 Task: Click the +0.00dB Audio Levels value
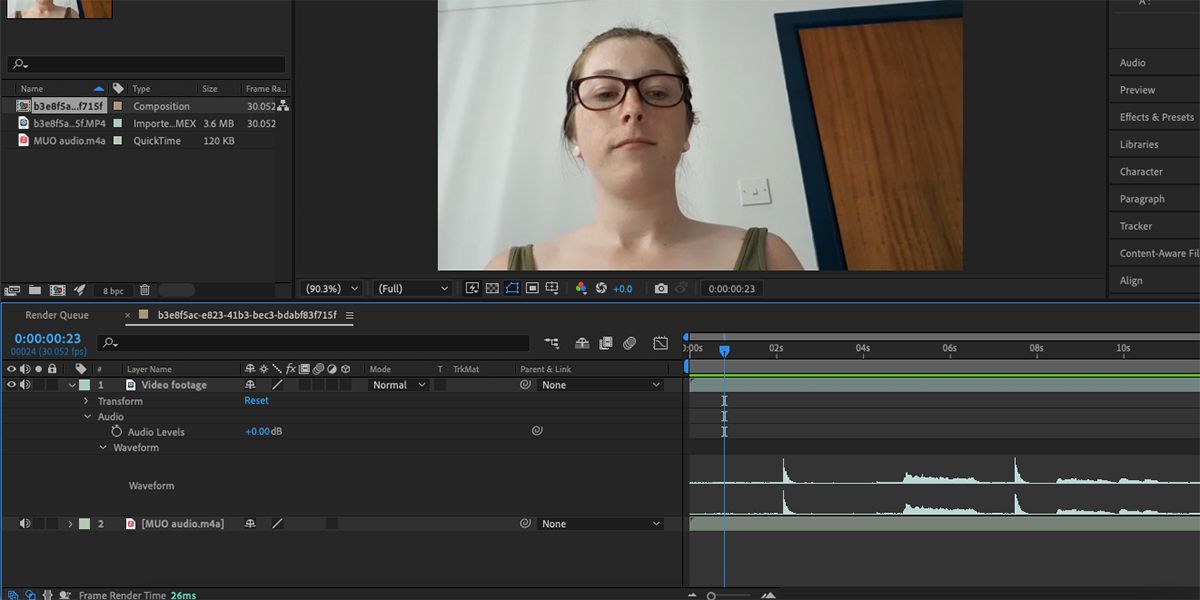(260, 431)
